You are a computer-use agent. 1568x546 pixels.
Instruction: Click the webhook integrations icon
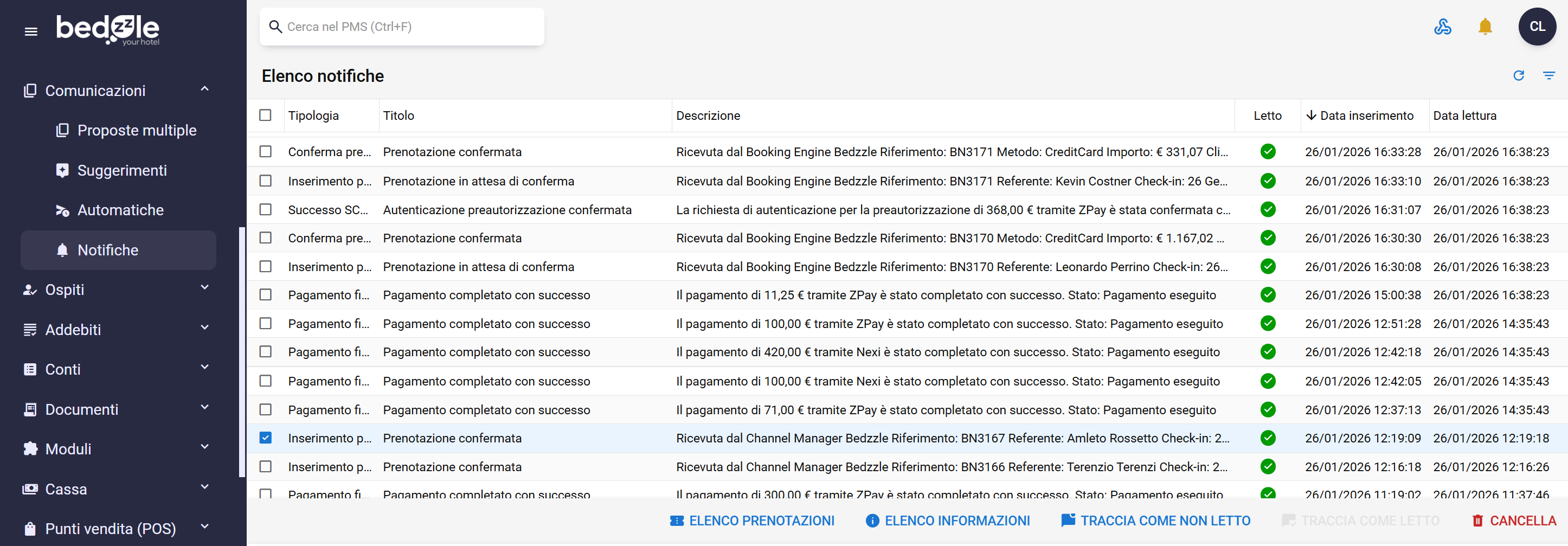pyautogui.click(x=1442, y=27)
